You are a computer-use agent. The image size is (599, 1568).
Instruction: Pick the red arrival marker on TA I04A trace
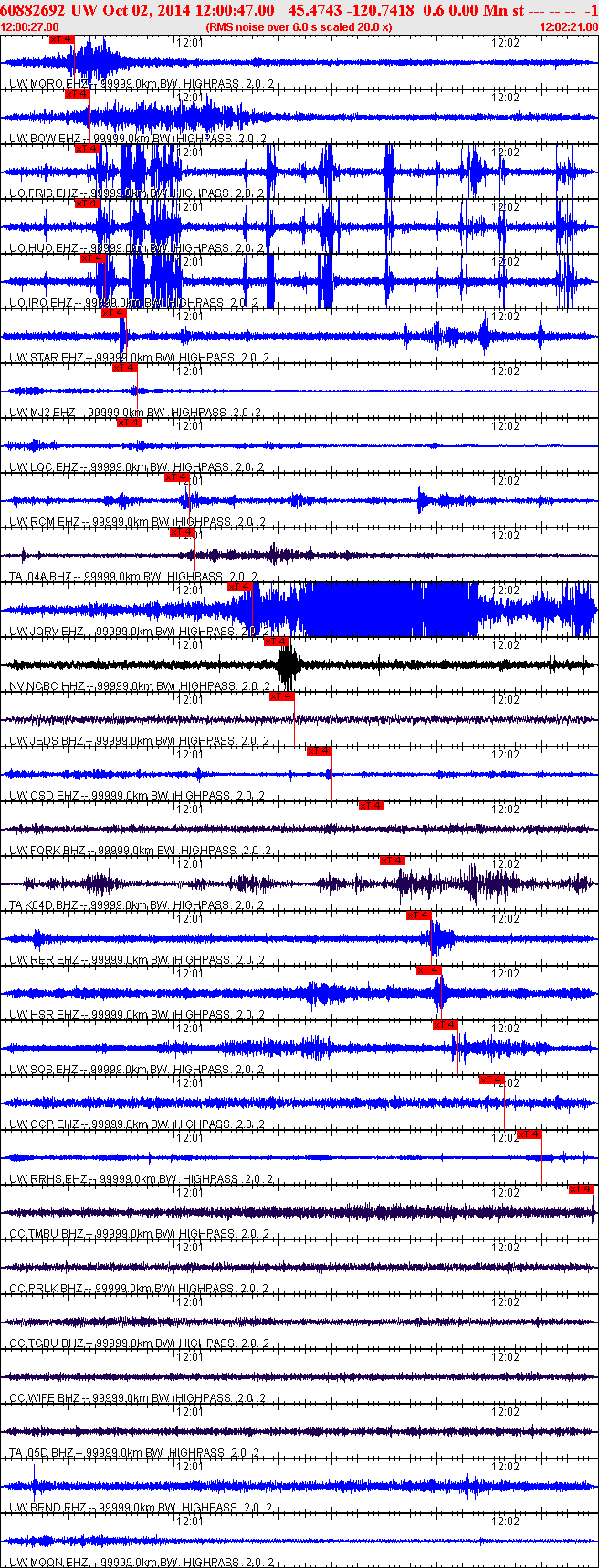point(183,532)
